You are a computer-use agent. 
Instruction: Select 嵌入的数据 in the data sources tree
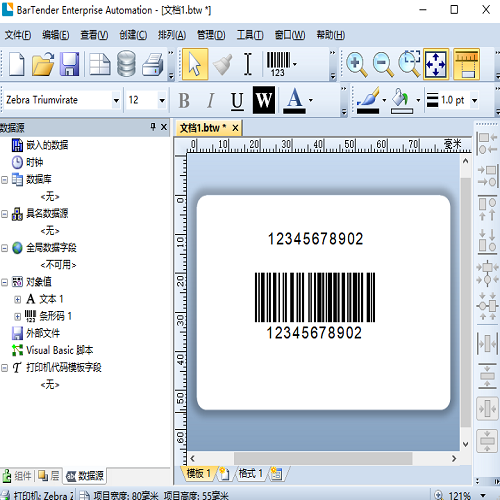click(x=47, y=145)
